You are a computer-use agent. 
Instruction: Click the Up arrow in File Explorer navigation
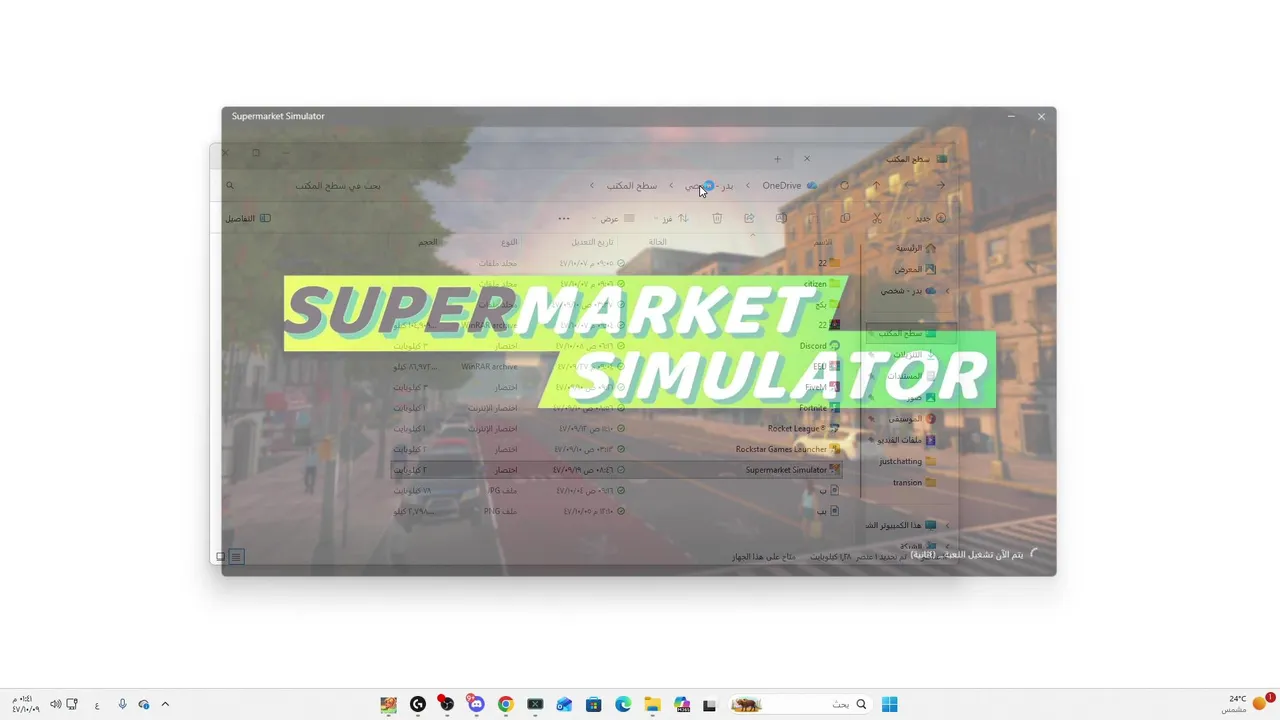click(x=876, y=185)
